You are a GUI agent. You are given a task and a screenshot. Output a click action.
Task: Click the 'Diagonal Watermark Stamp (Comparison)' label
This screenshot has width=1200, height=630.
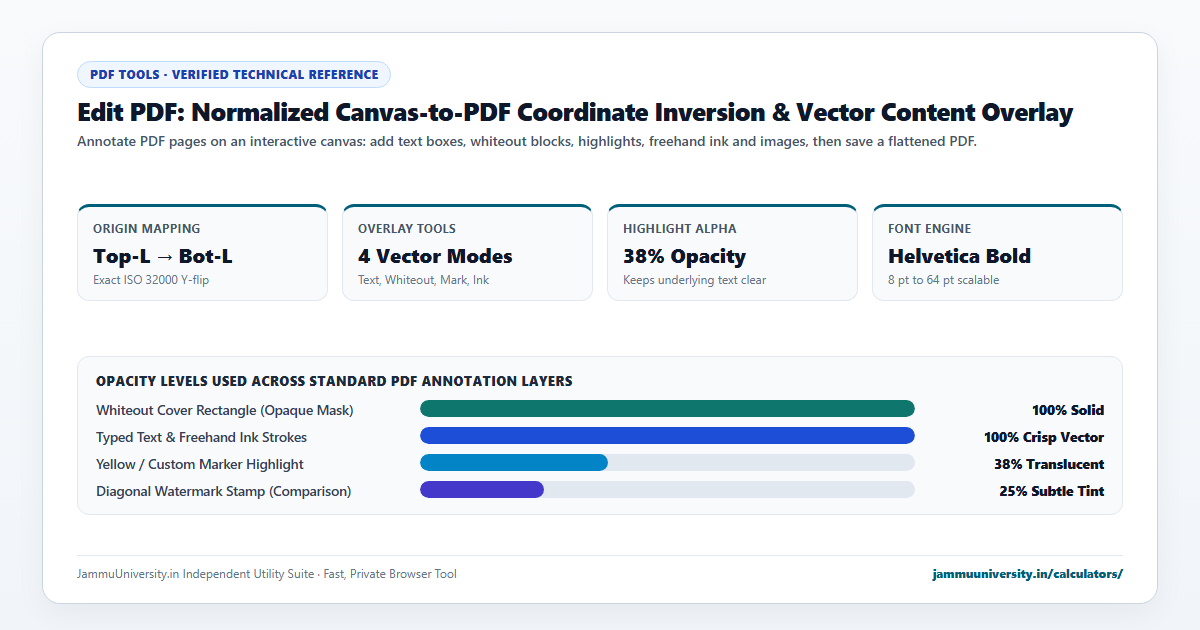coord(224,491)
